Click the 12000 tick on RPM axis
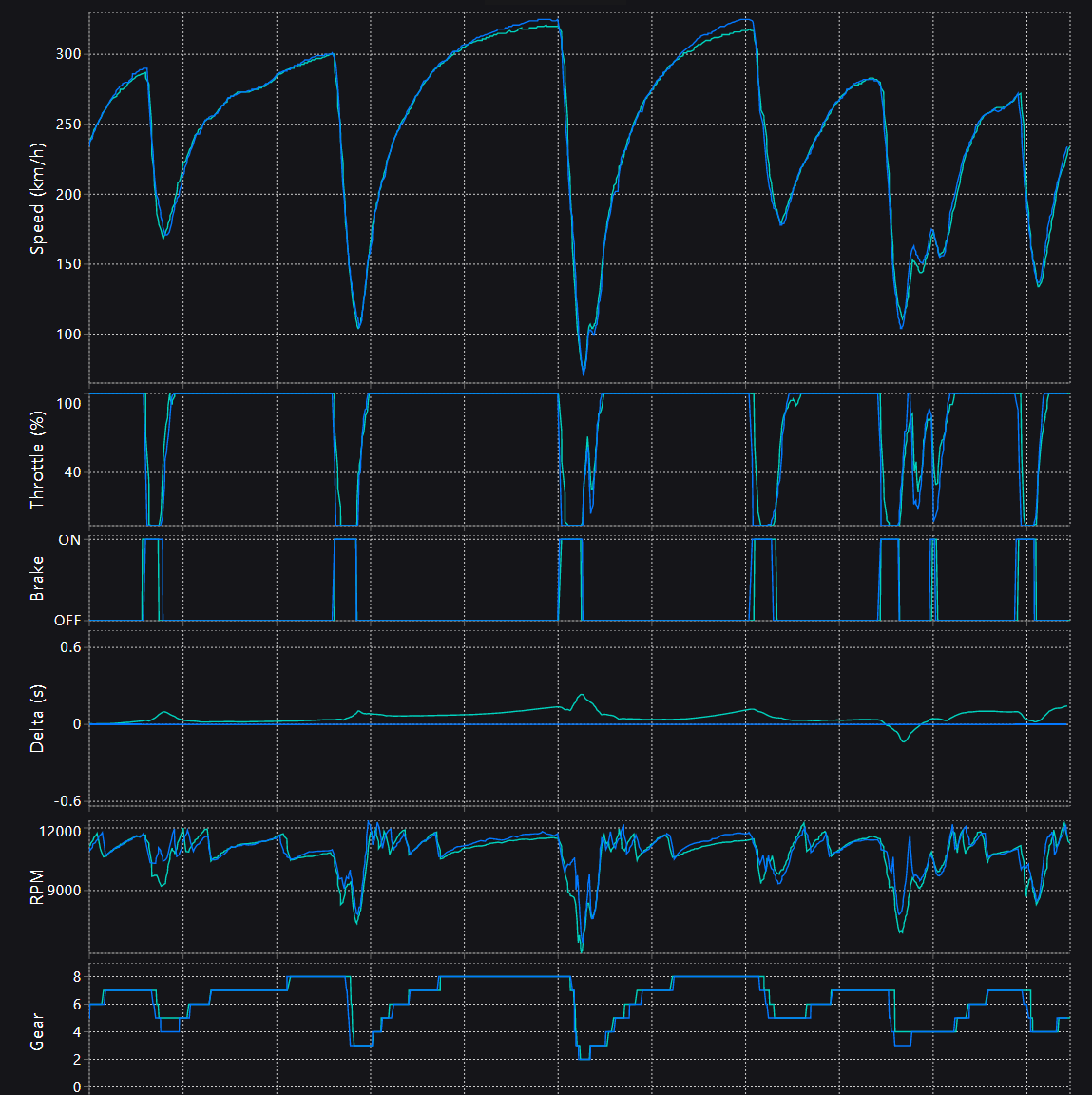 coord(60,831)
